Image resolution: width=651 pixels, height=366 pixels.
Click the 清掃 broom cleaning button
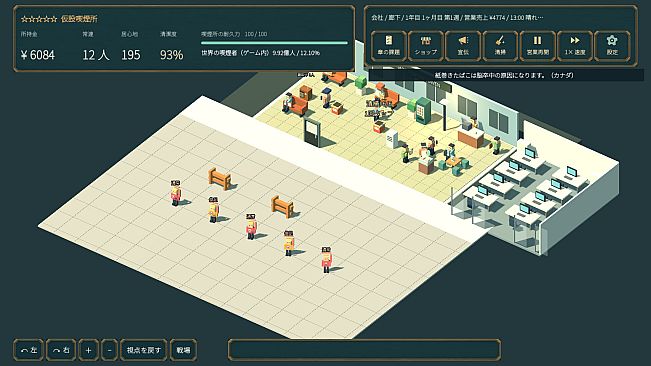[x=500, y=45]
